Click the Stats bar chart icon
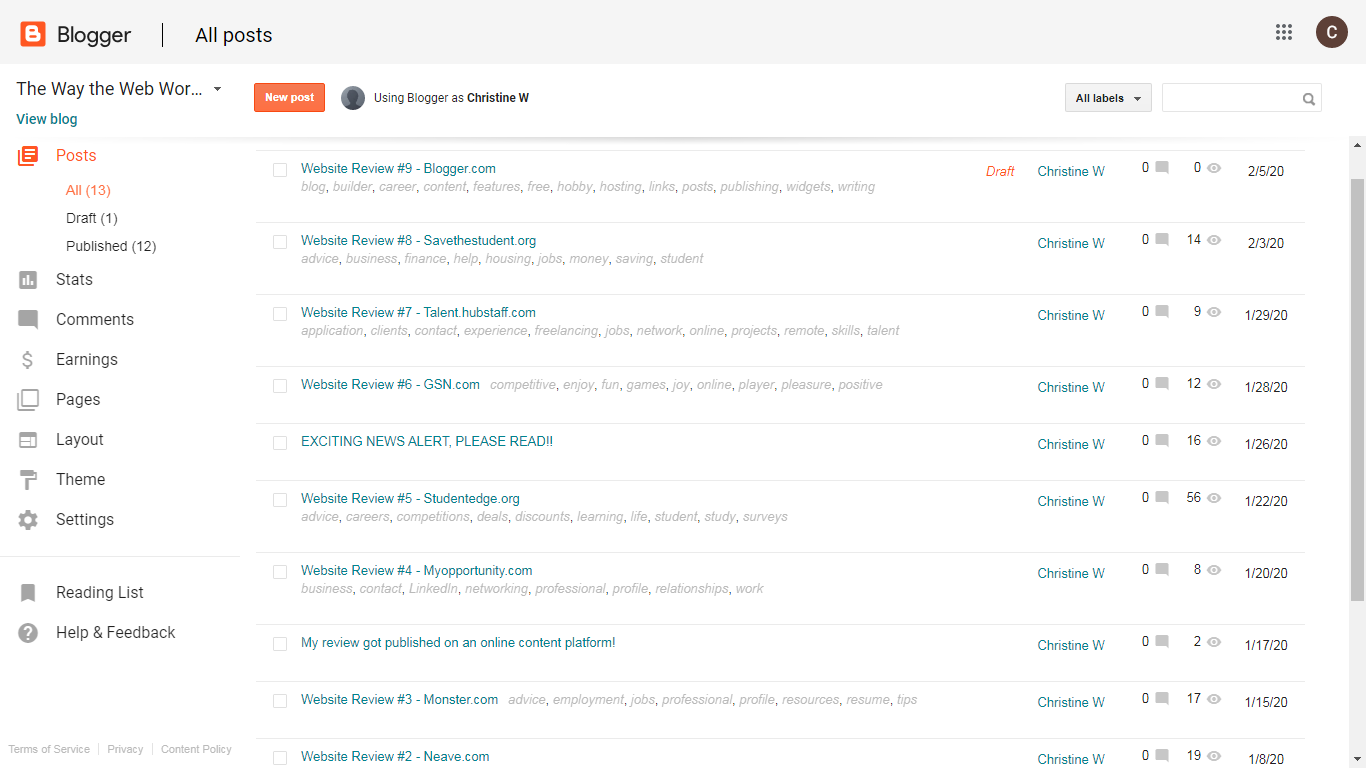1366x768 pixels. [28, 280]
